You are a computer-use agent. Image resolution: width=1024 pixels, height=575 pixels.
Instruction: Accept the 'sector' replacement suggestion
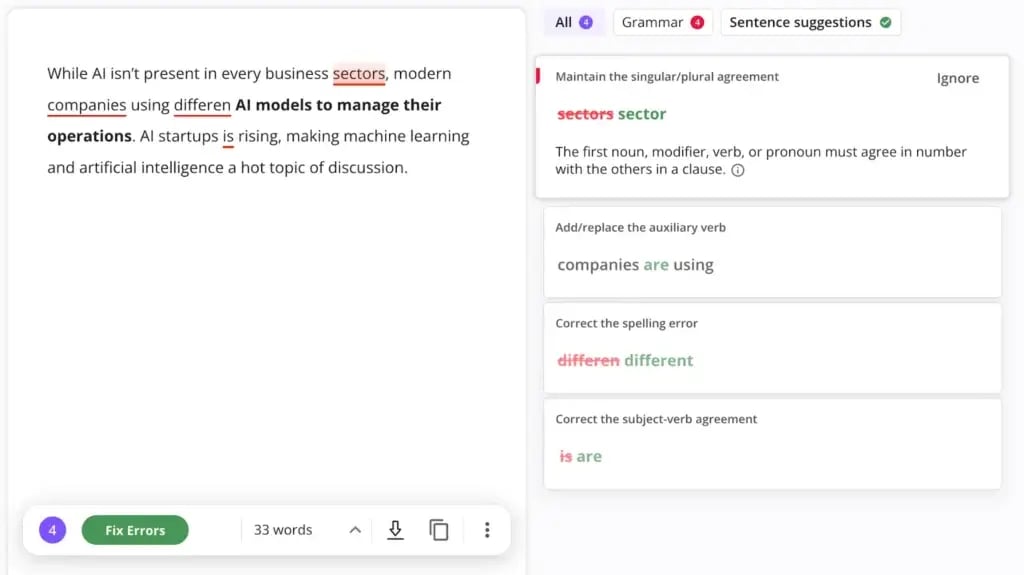tap(642, 114)
